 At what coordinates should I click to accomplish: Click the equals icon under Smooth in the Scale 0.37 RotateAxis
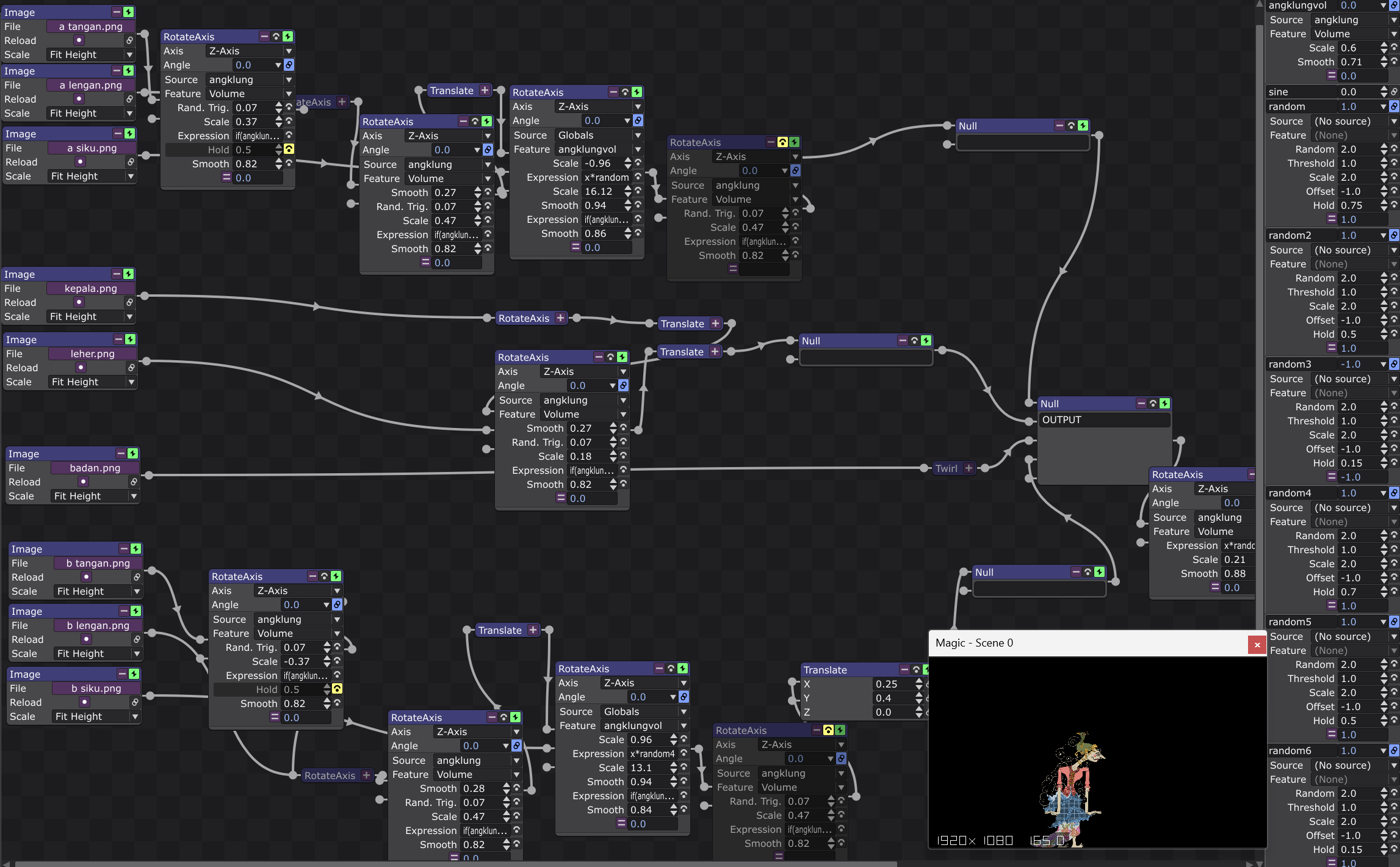[x=226, y=178]
